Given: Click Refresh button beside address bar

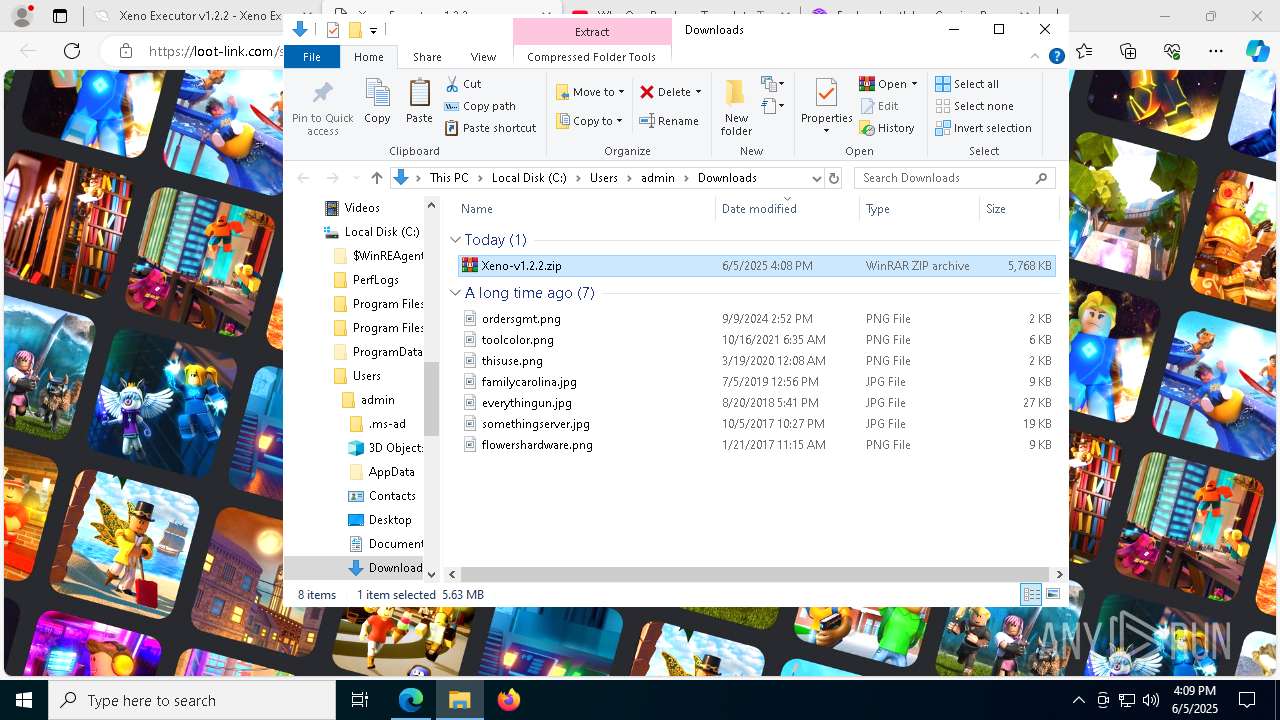Looking at the screenshot, I should tap(834, 178).
